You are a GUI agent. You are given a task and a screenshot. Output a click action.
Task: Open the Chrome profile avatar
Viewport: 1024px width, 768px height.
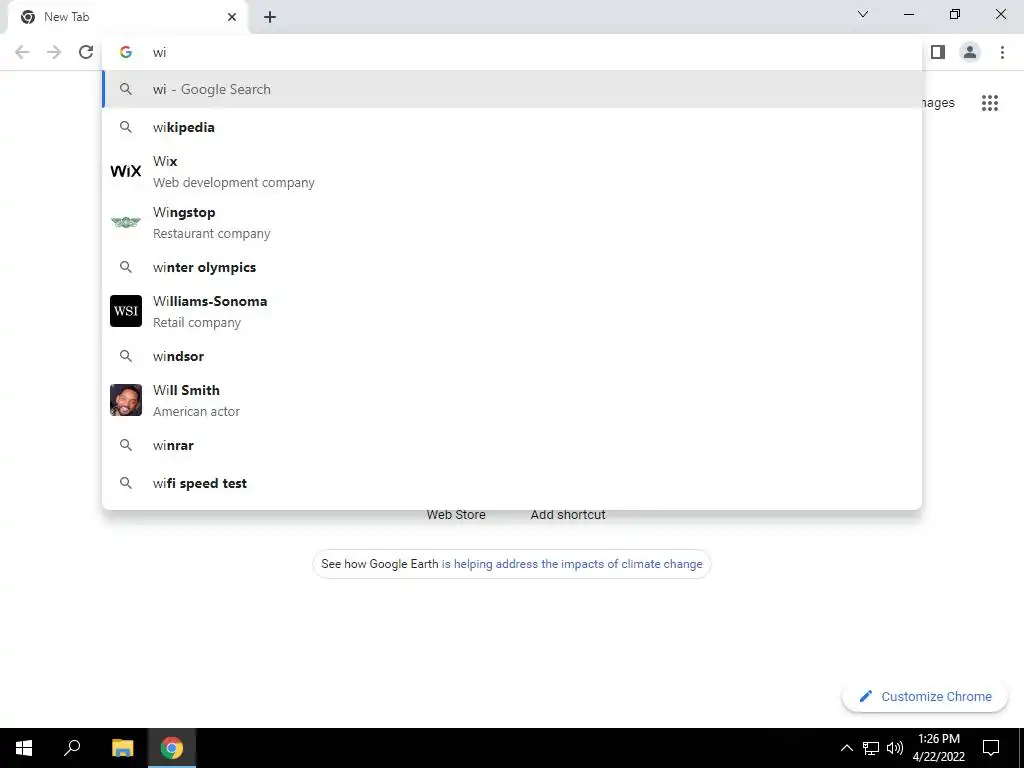(970, 52)
